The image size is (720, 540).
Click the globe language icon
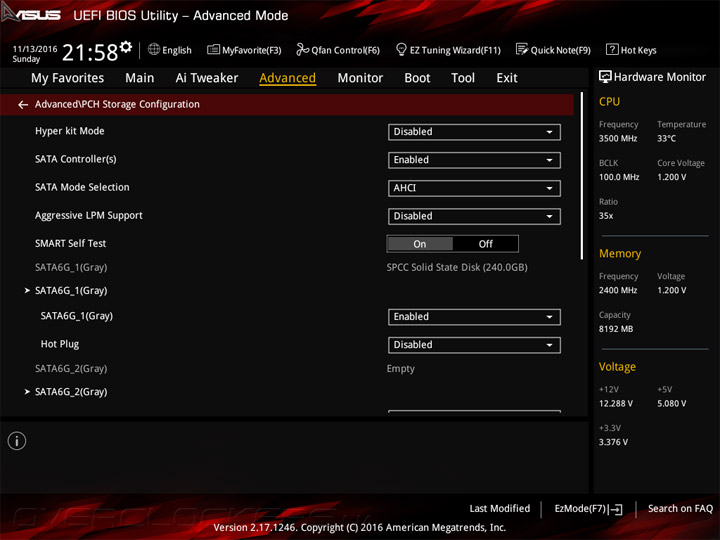154,49
